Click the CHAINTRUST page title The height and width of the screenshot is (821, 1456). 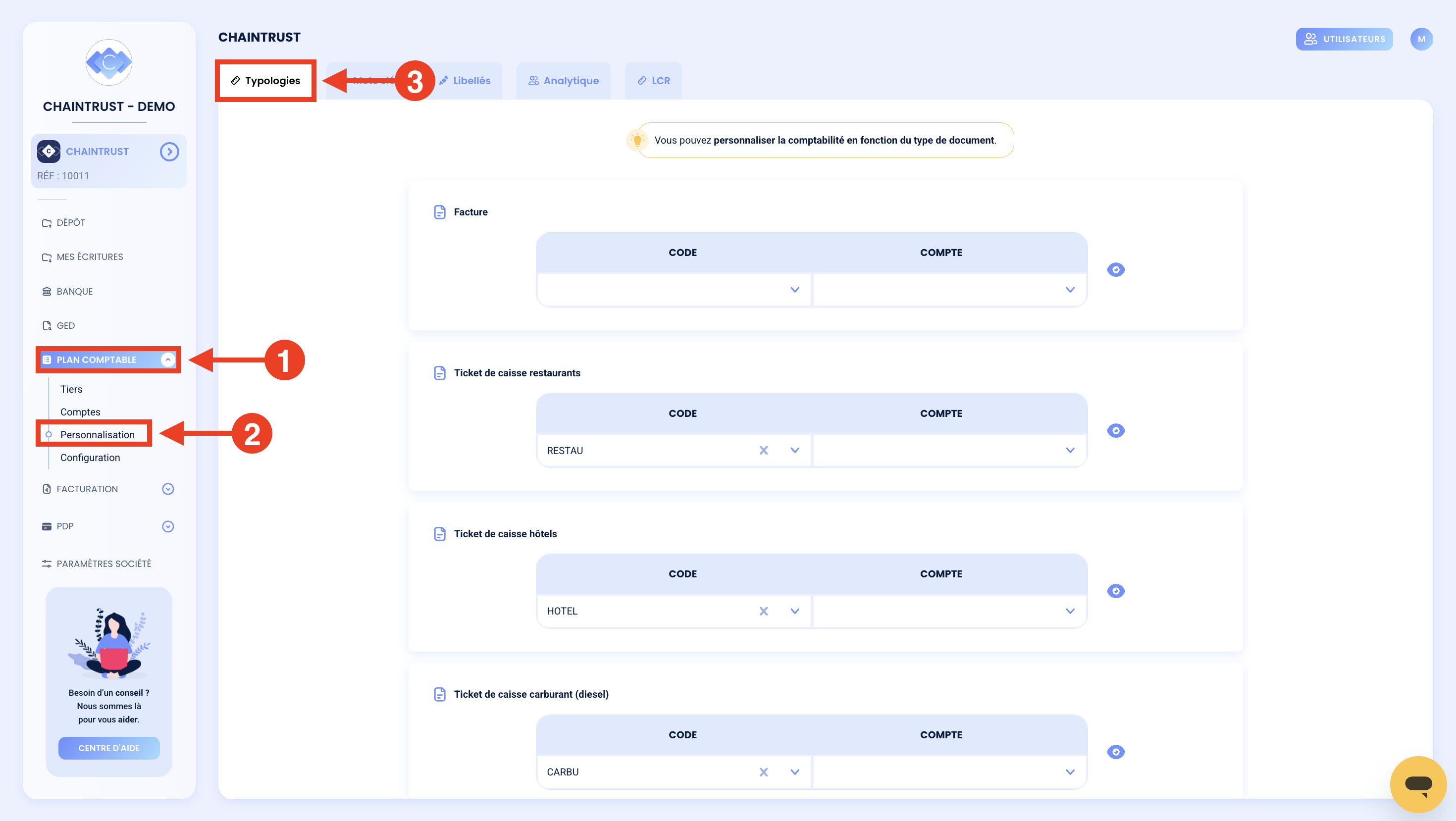pos(260,37)
